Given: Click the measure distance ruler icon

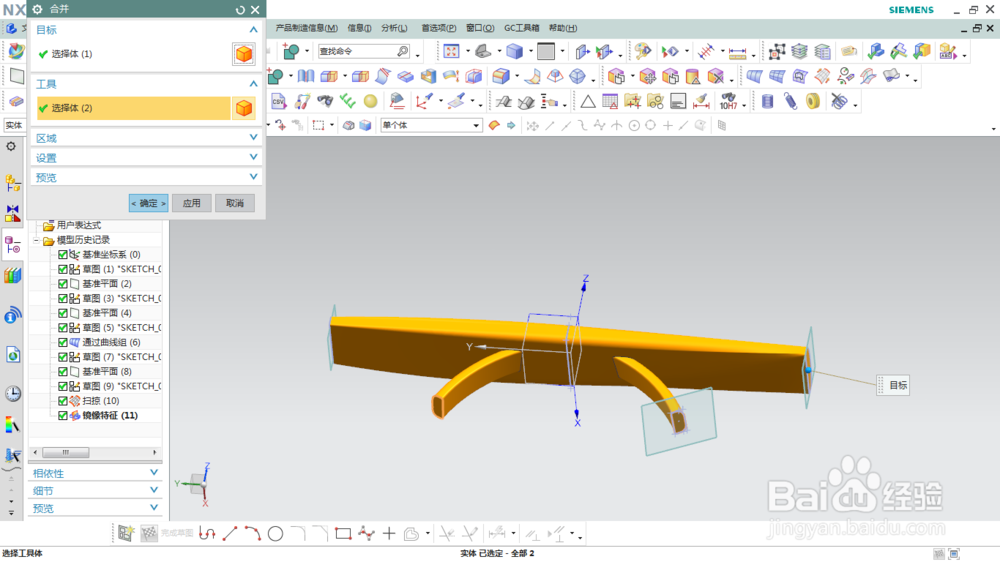Looking at the screenshot, I should [x=737, y=52].
